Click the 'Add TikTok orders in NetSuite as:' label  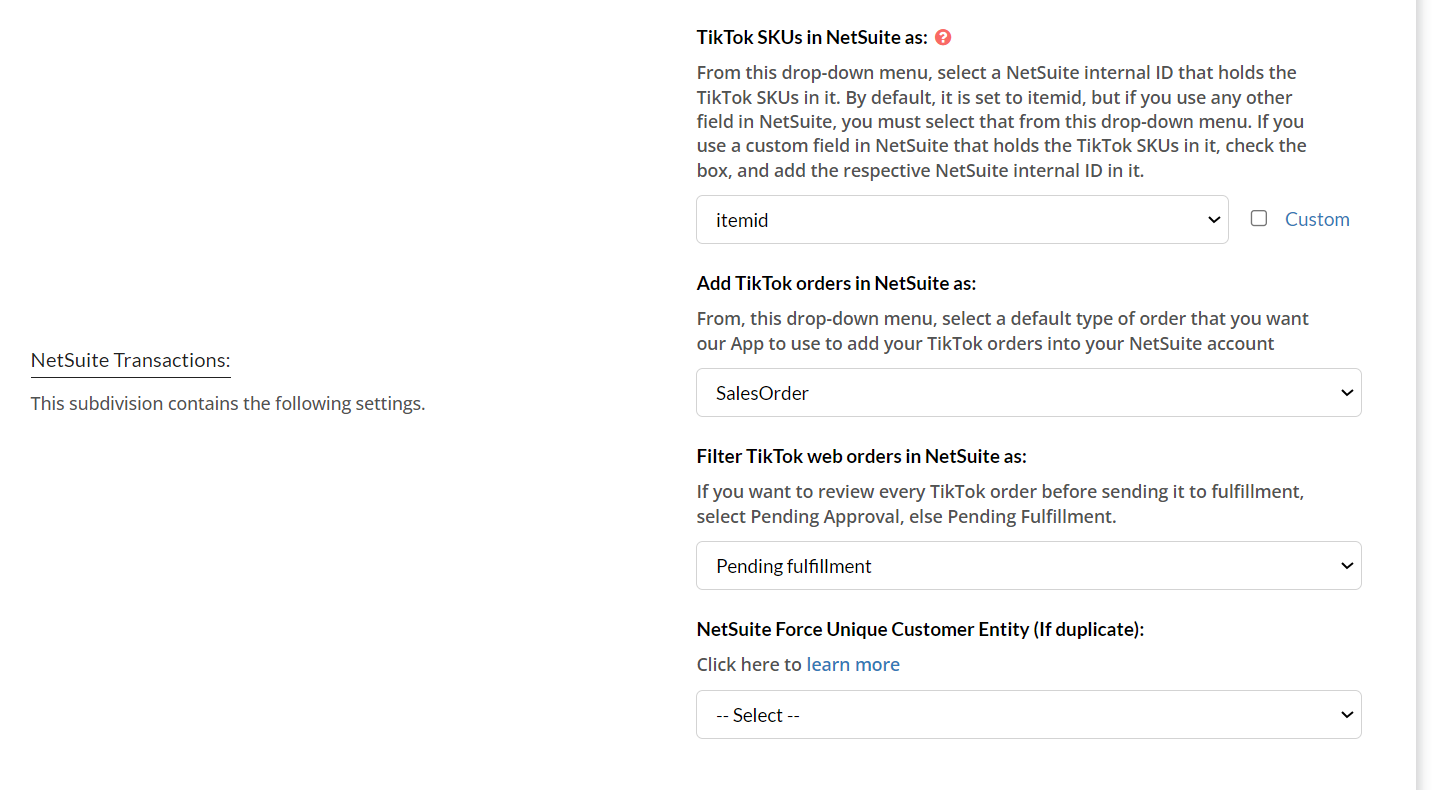click(x=836, y=283)
